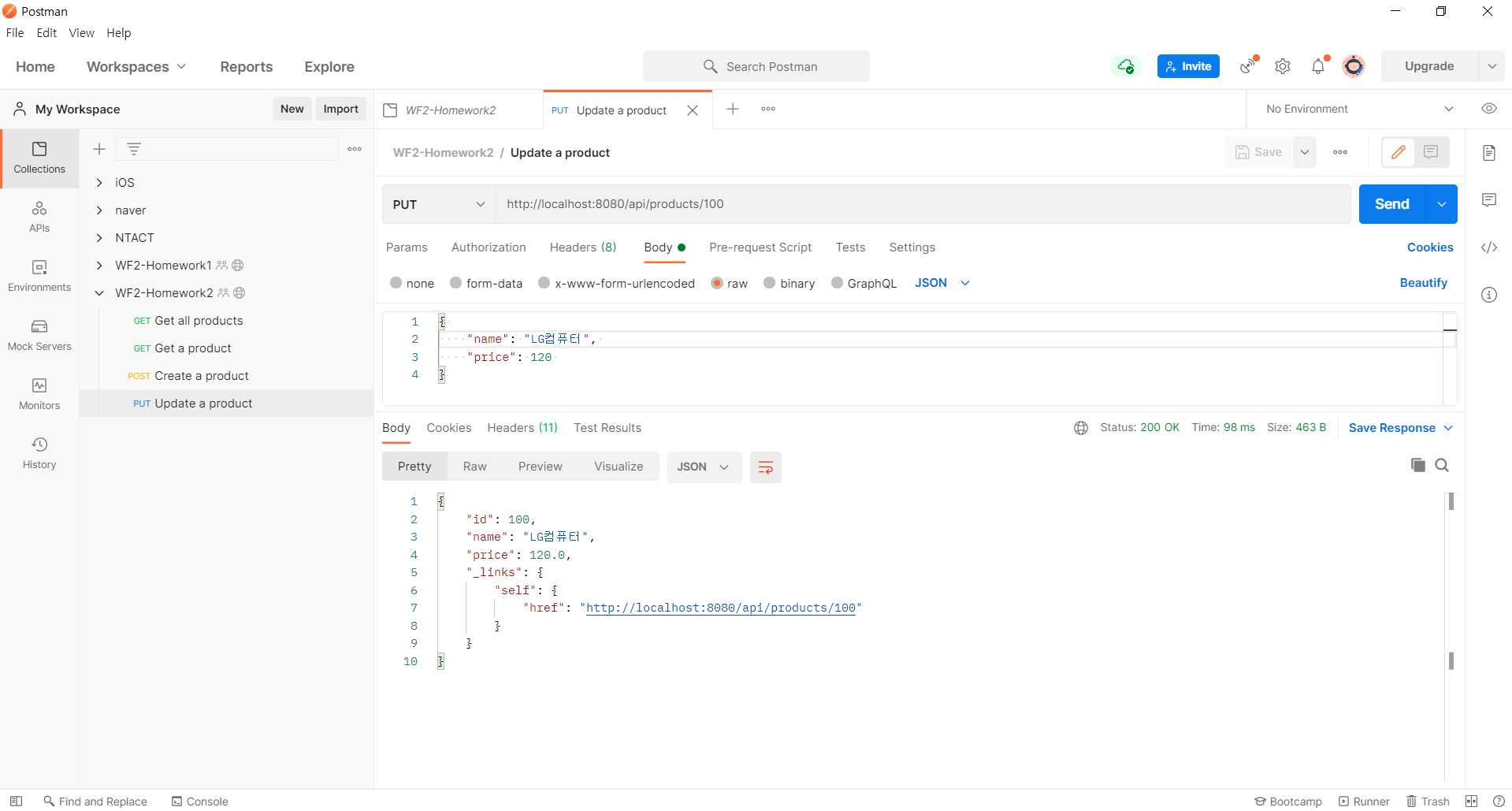
Task: Open Postman settings gear
Action: [x=1283, y=66]
